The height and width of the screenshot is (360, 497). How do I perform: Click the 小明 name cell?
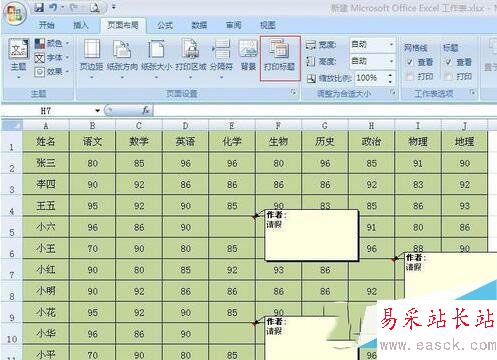pos(46,291)
